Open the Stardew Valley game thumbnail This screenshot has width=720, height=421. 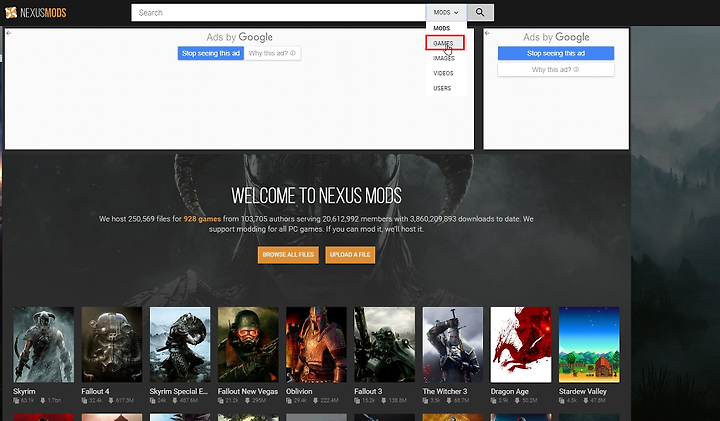589,345
